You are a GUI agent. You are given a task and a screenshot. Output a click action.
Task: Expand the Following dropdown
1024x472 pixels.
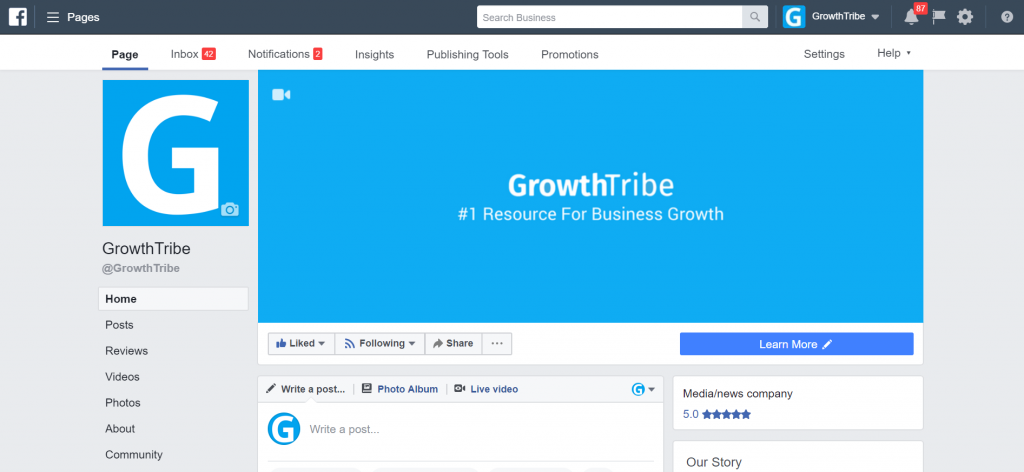pos(380,343)
